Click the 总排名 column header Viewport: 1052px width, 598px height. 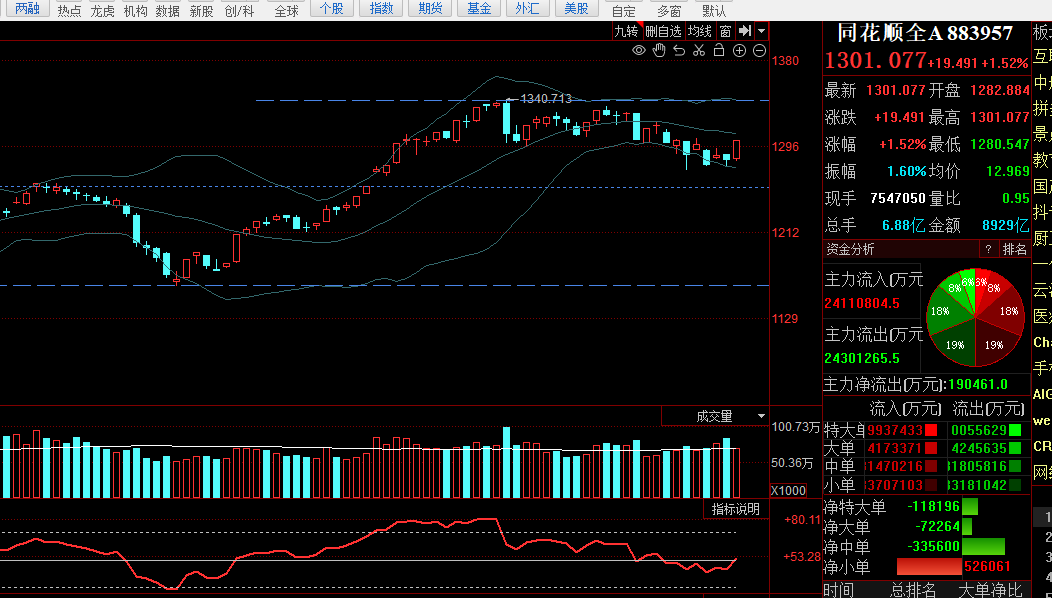[x=913, y=590]
